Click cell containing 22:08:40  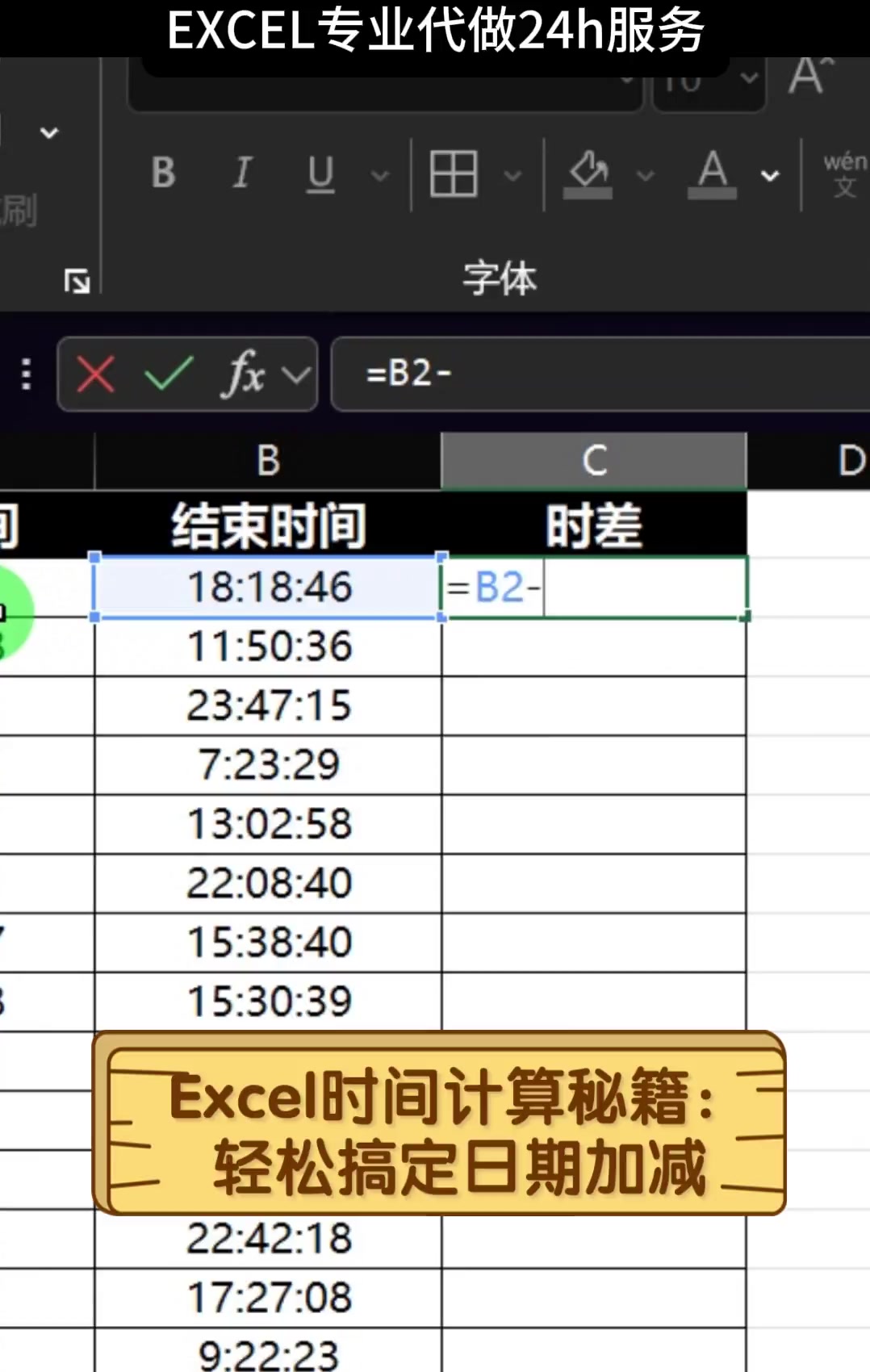268,883
